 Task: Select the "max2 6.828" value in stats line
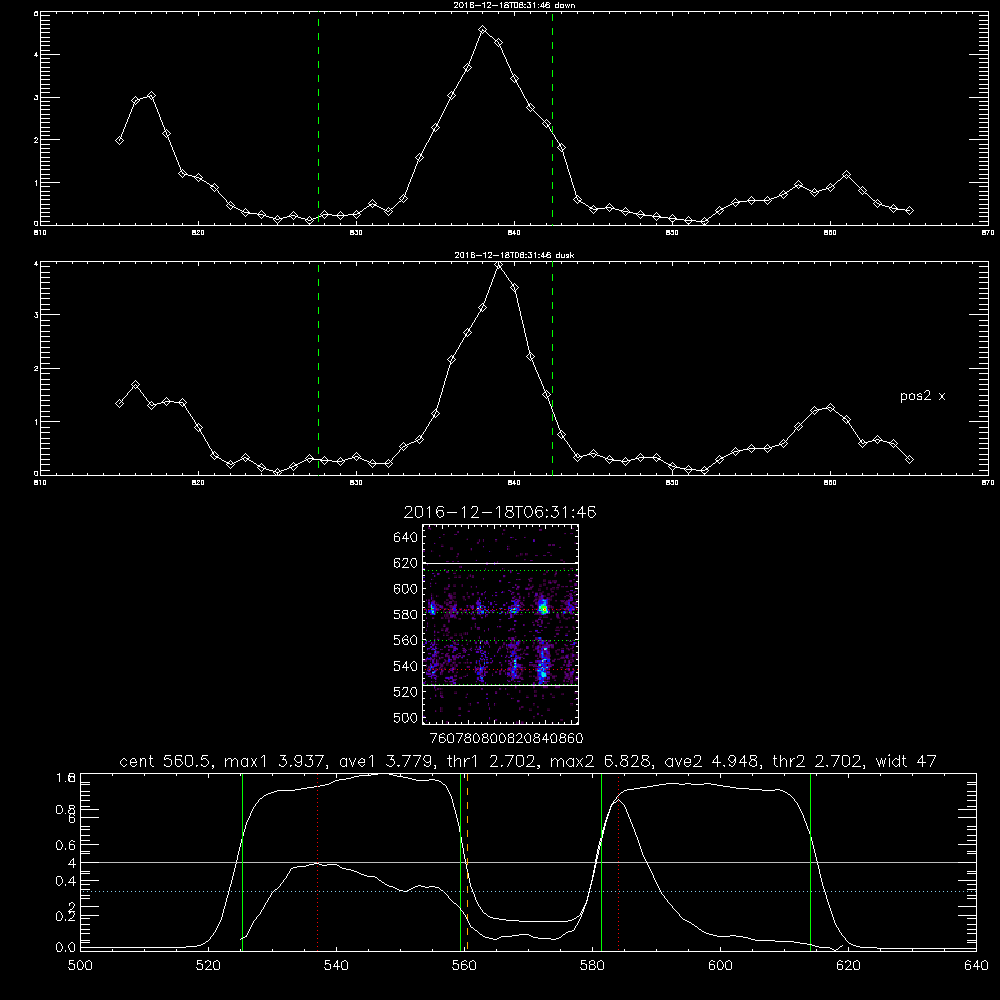pos(600,761)
